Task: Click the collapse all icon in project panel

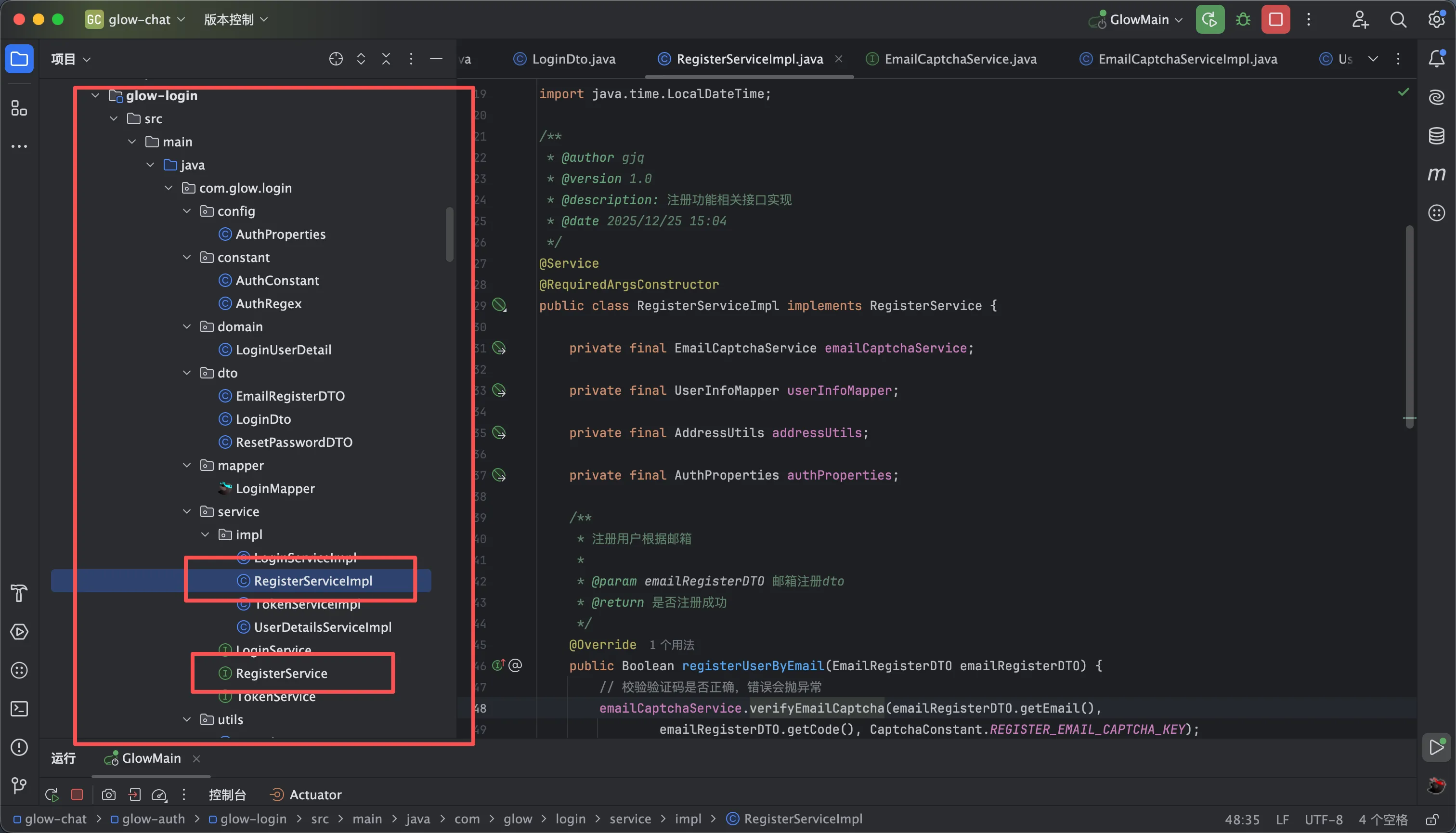Action: [x=386, y=59]
